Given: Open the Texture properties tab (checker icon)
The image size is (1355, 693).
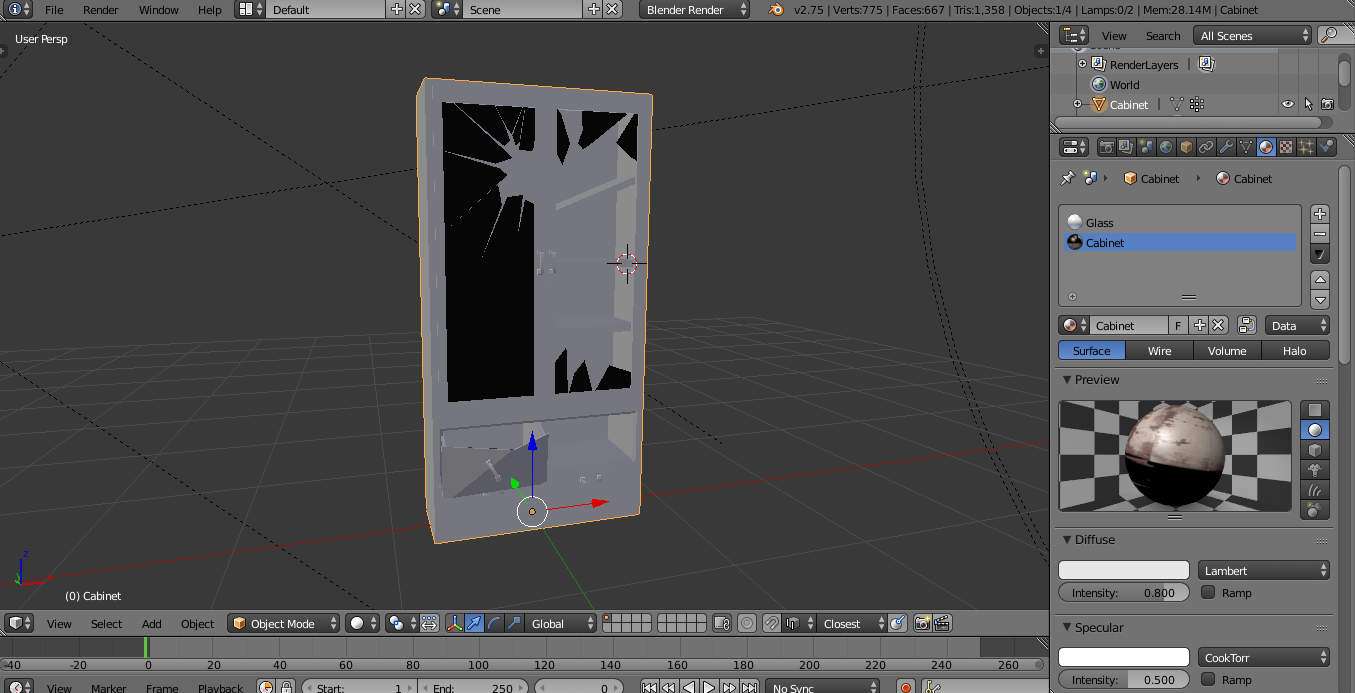Looking at the screenshot, I should tap(1286, 147).
